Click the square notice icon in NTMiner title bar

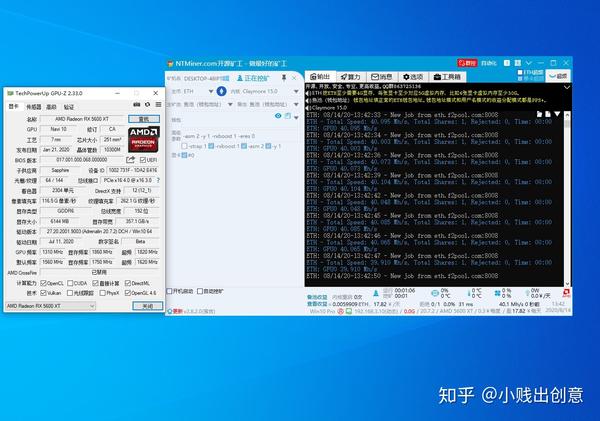507,63
